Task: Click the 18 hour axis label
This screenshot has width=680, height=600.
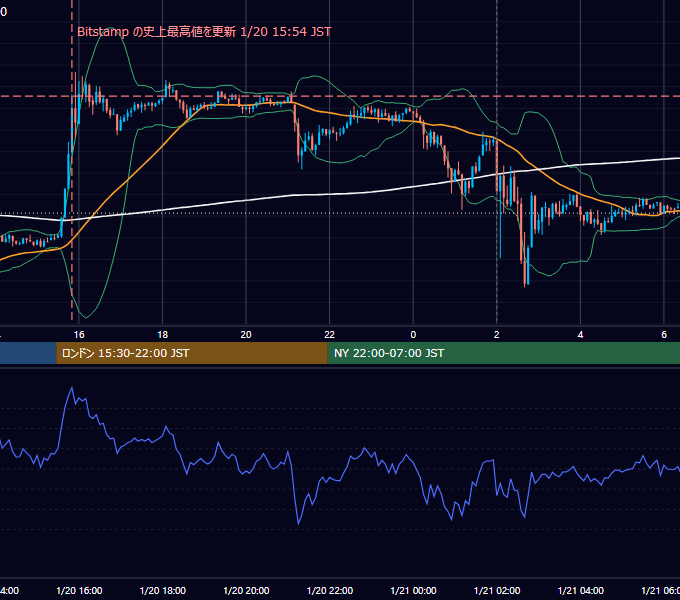Action: click(x=162, y=334)
